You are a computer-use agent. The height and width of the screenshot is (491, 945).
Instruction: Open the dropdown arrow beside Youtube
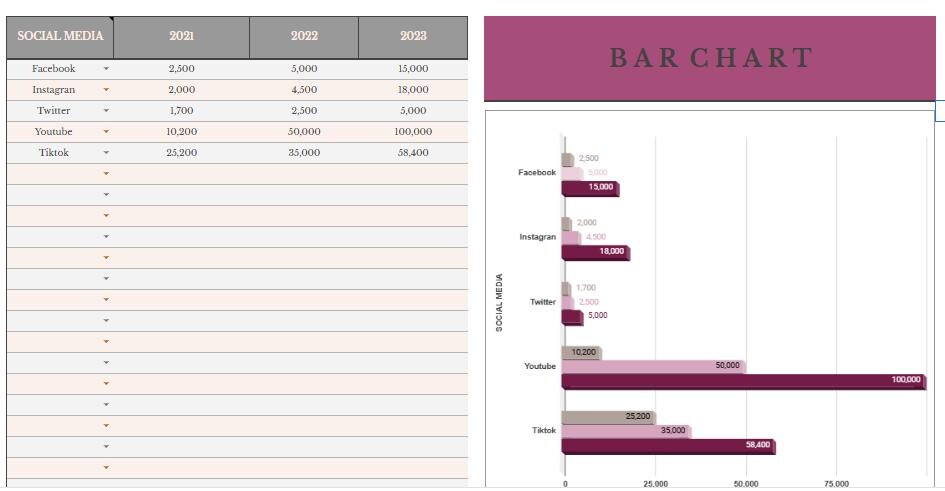coord(106,132)
